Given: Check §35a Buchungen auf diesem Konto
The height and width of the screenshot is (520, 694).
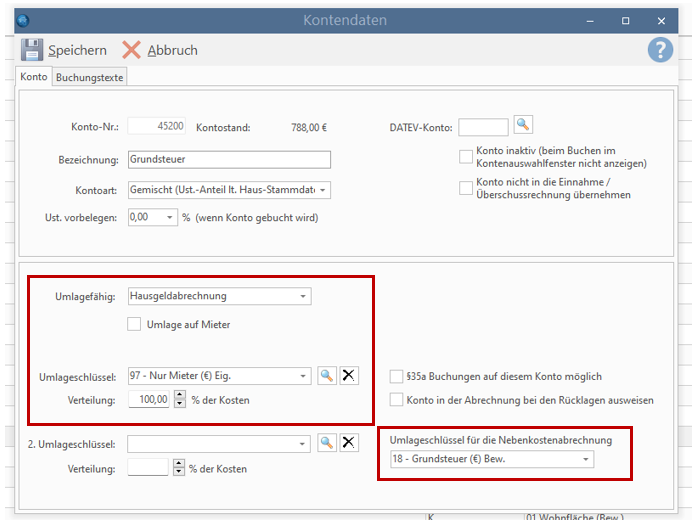Looking at the screenshot, I should click(396, 376).
